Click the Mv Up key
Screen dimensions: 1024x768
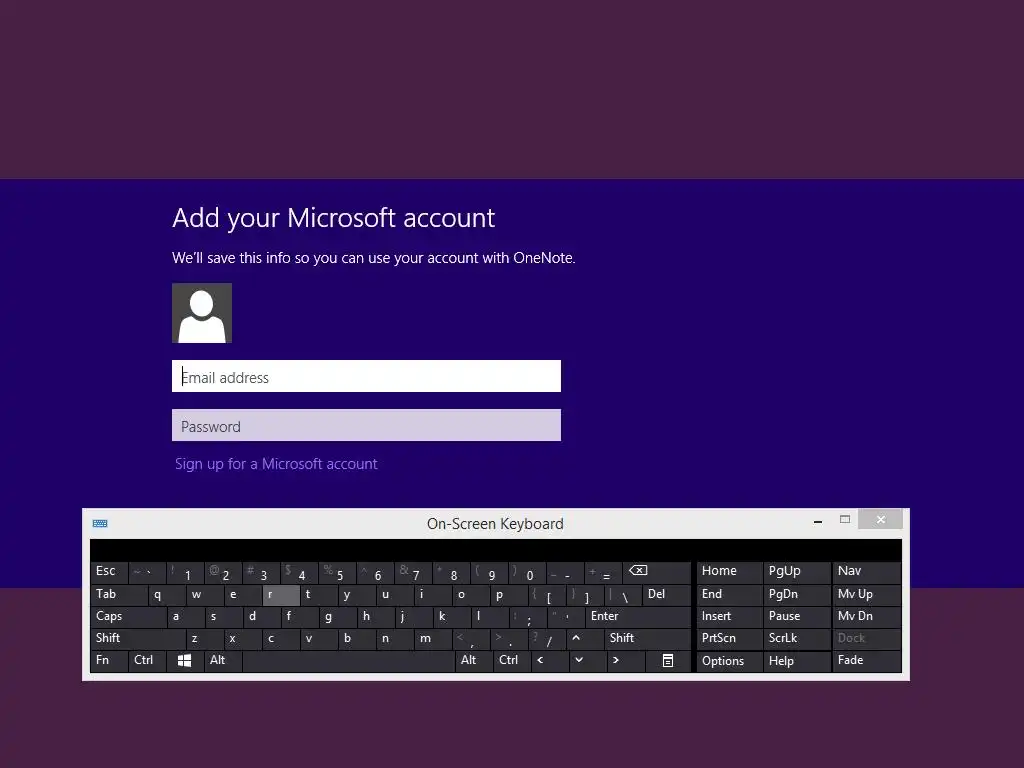[867, 595]
